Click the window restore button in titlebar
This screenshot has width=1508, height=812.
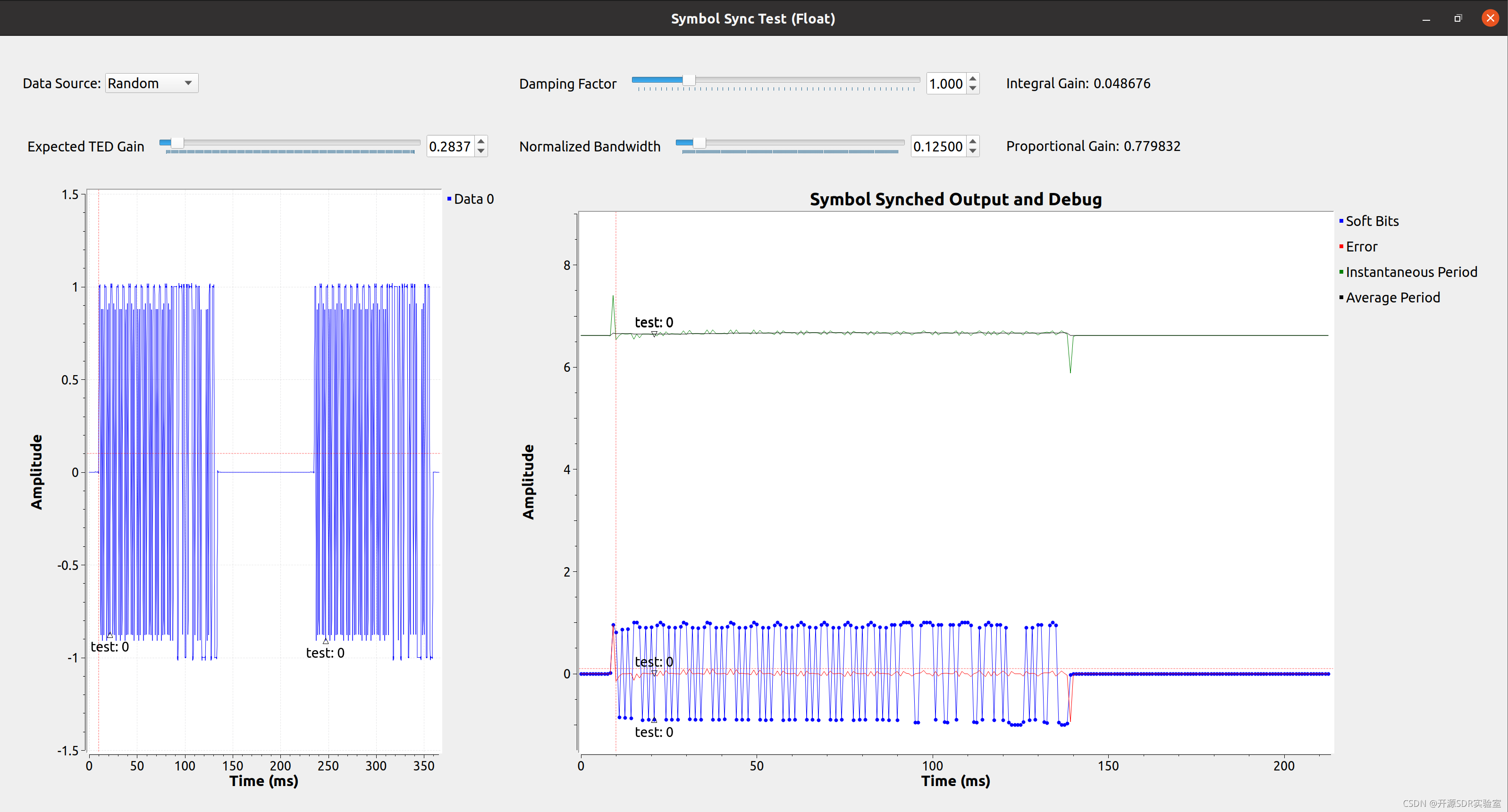[1457, 18]
